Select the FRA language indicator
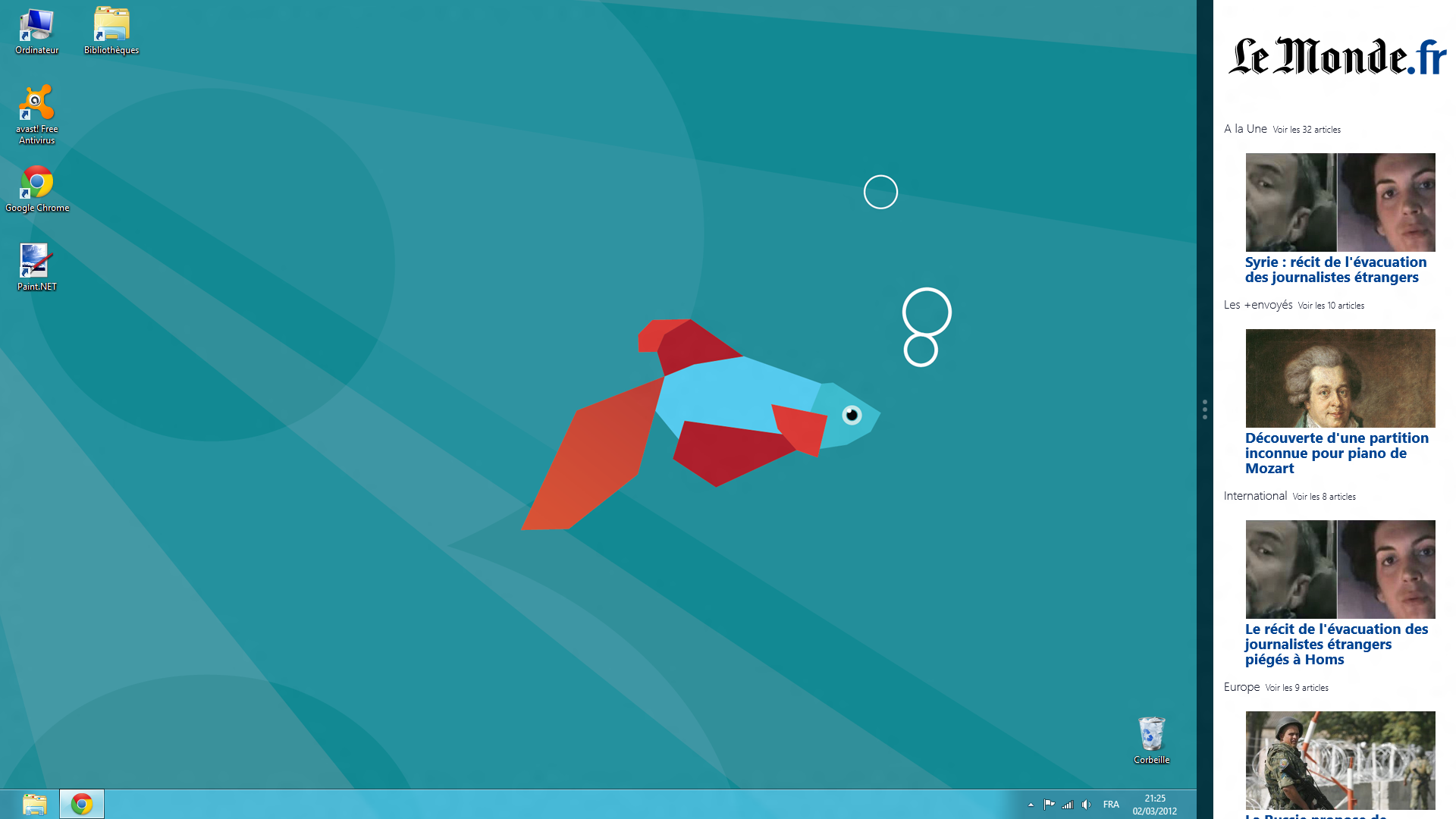This screenshot has width=1456, height=819. coord(1111,805)
